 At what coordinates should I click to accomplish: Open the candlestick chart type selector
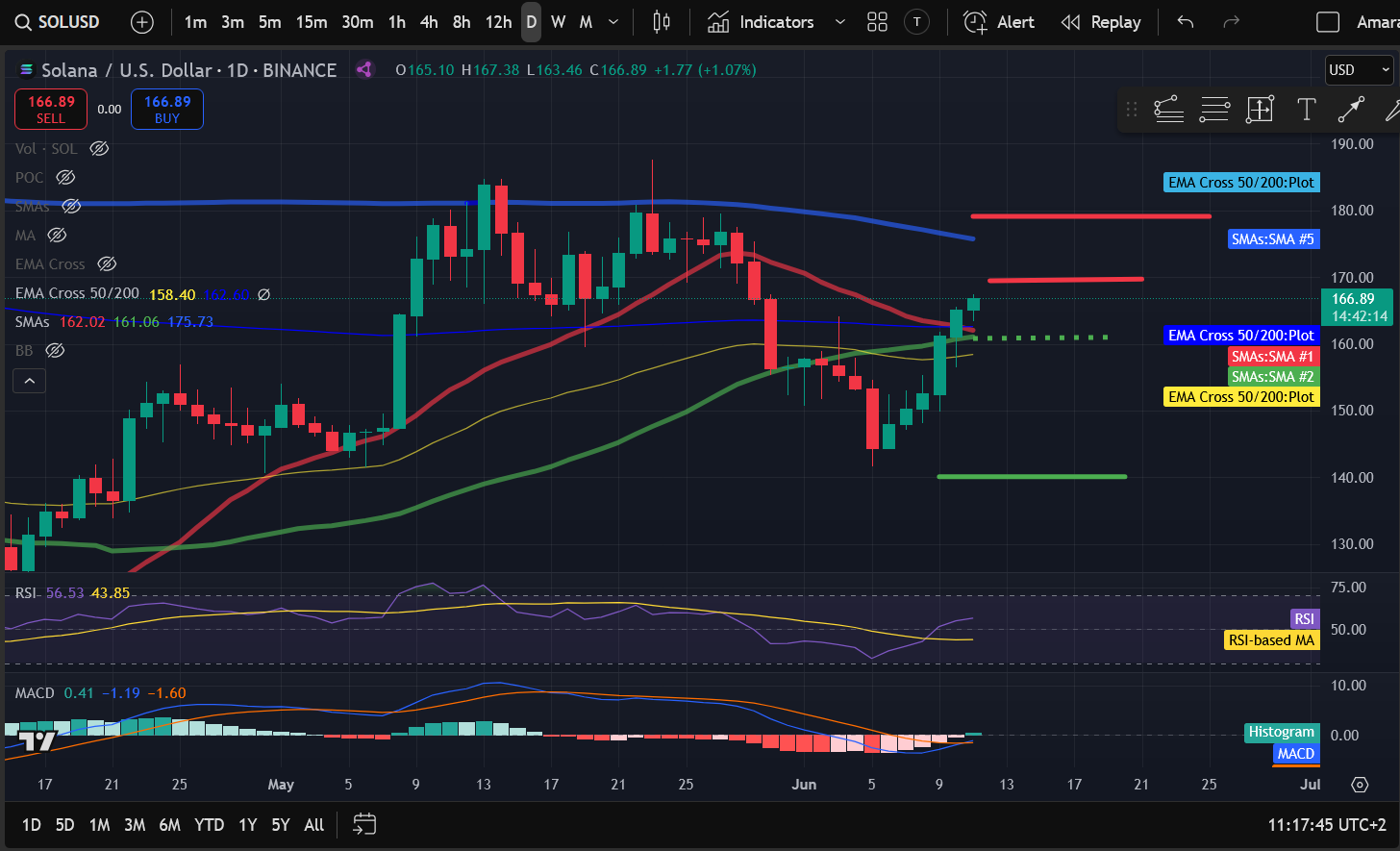[662, 22]
